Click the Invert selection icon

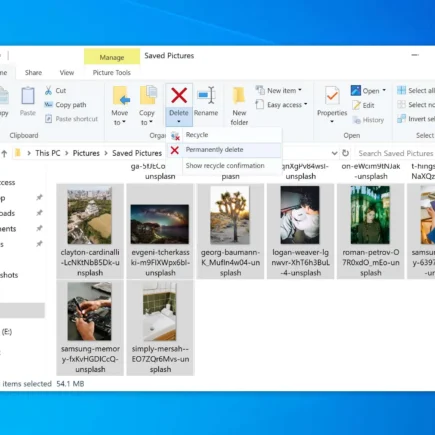[401, 119]
